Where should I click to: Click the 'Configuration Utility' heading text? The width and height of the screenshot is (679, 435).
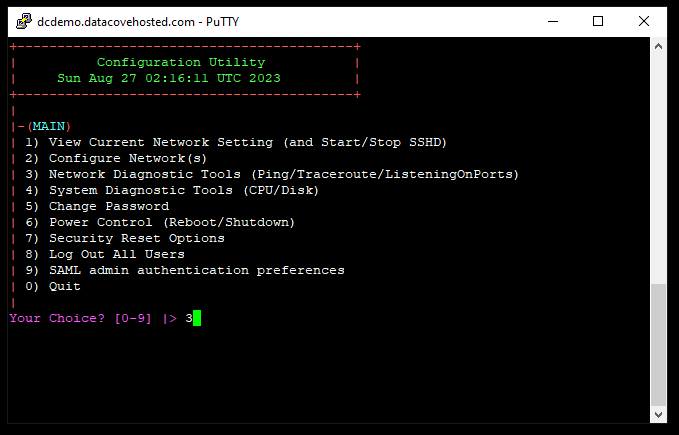pos(181,62)
